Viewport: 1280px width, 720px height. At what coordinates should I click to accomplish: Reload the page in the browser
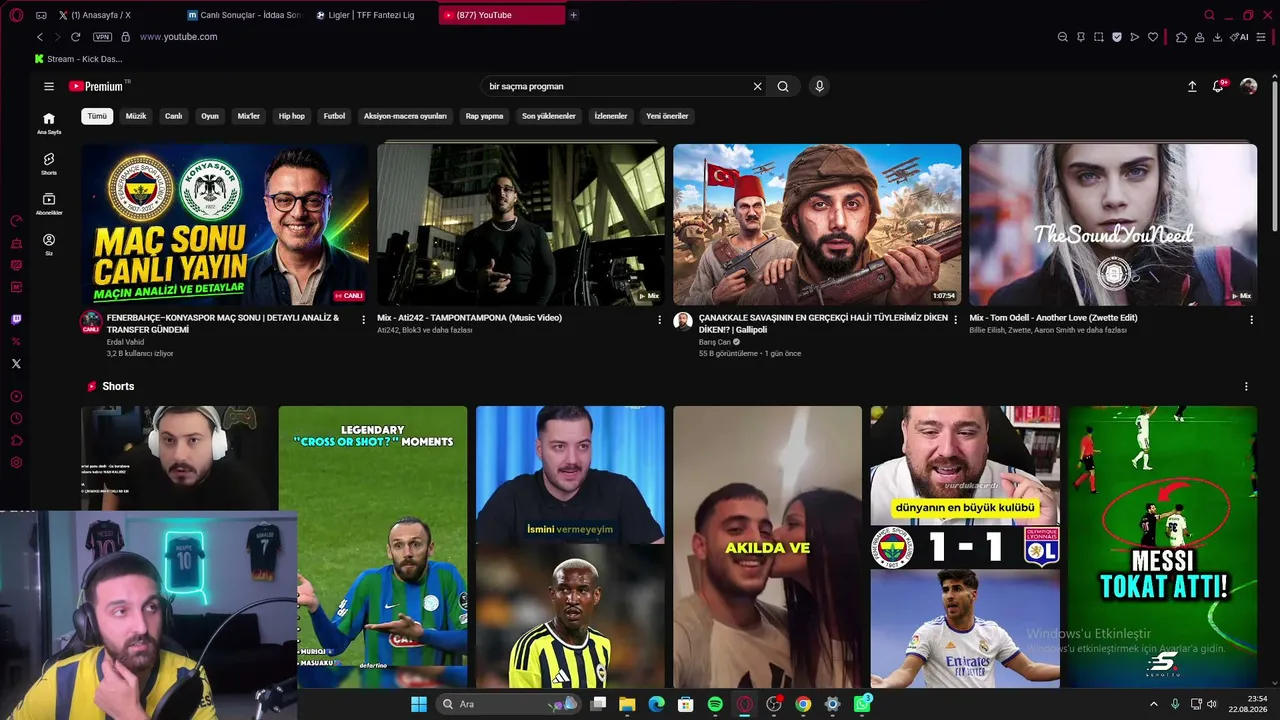pos(75,37)
